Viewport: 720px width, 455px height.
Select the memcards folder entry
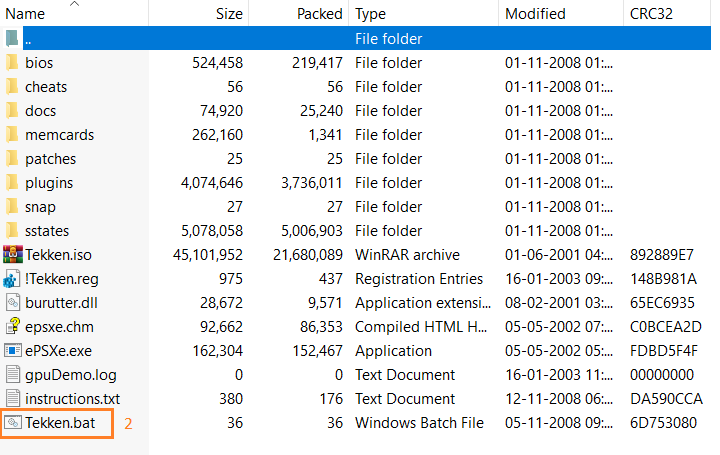tap(56, 135)
